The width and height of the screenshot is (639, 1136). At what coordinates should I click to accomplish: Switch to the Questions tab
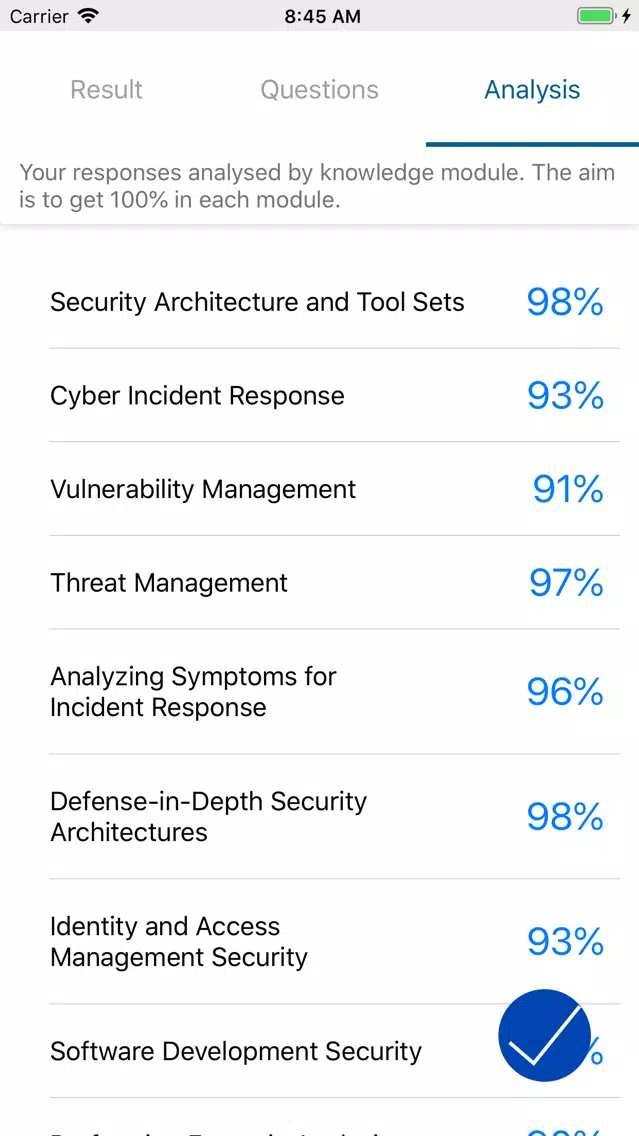point(320,90)
